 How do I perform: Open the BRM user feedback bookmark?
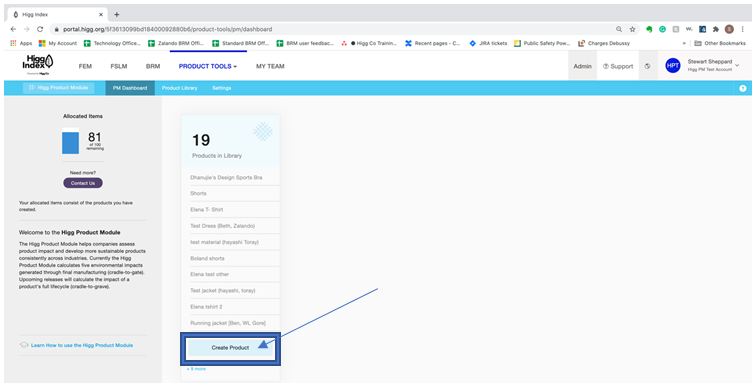305,43
